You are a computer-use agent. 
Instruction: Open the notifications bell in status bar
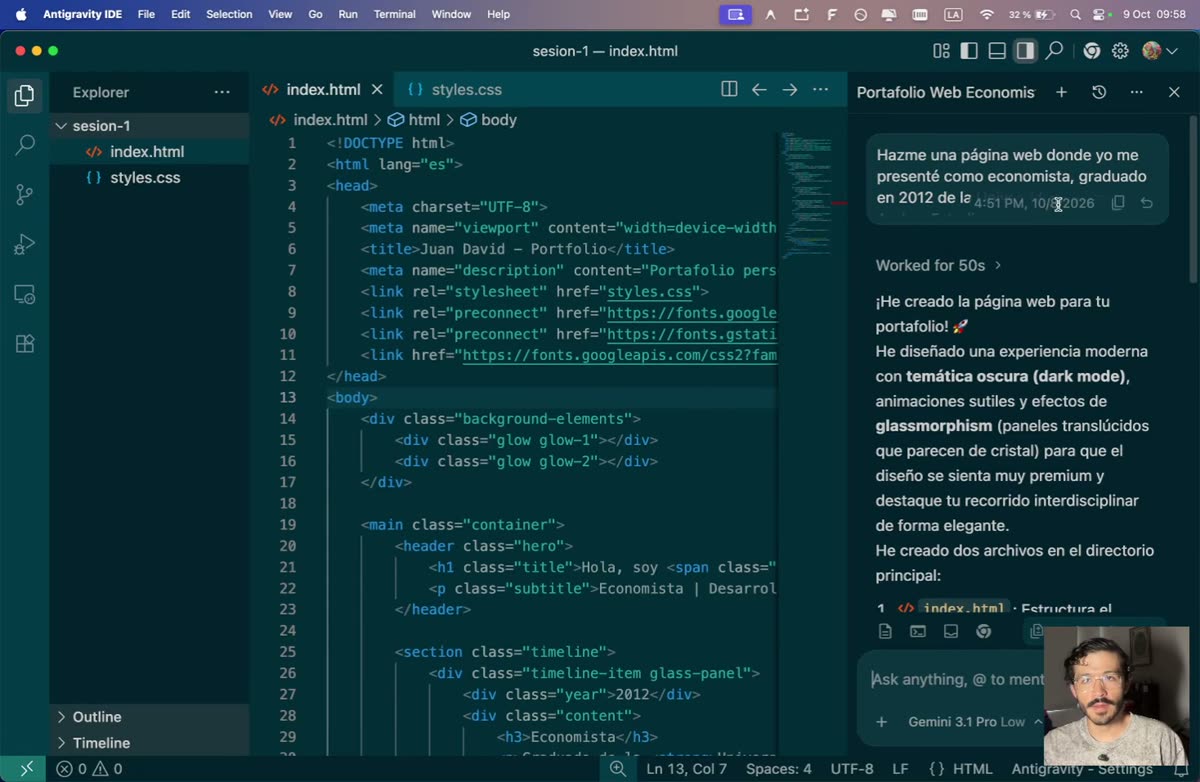click(1178, 769)
